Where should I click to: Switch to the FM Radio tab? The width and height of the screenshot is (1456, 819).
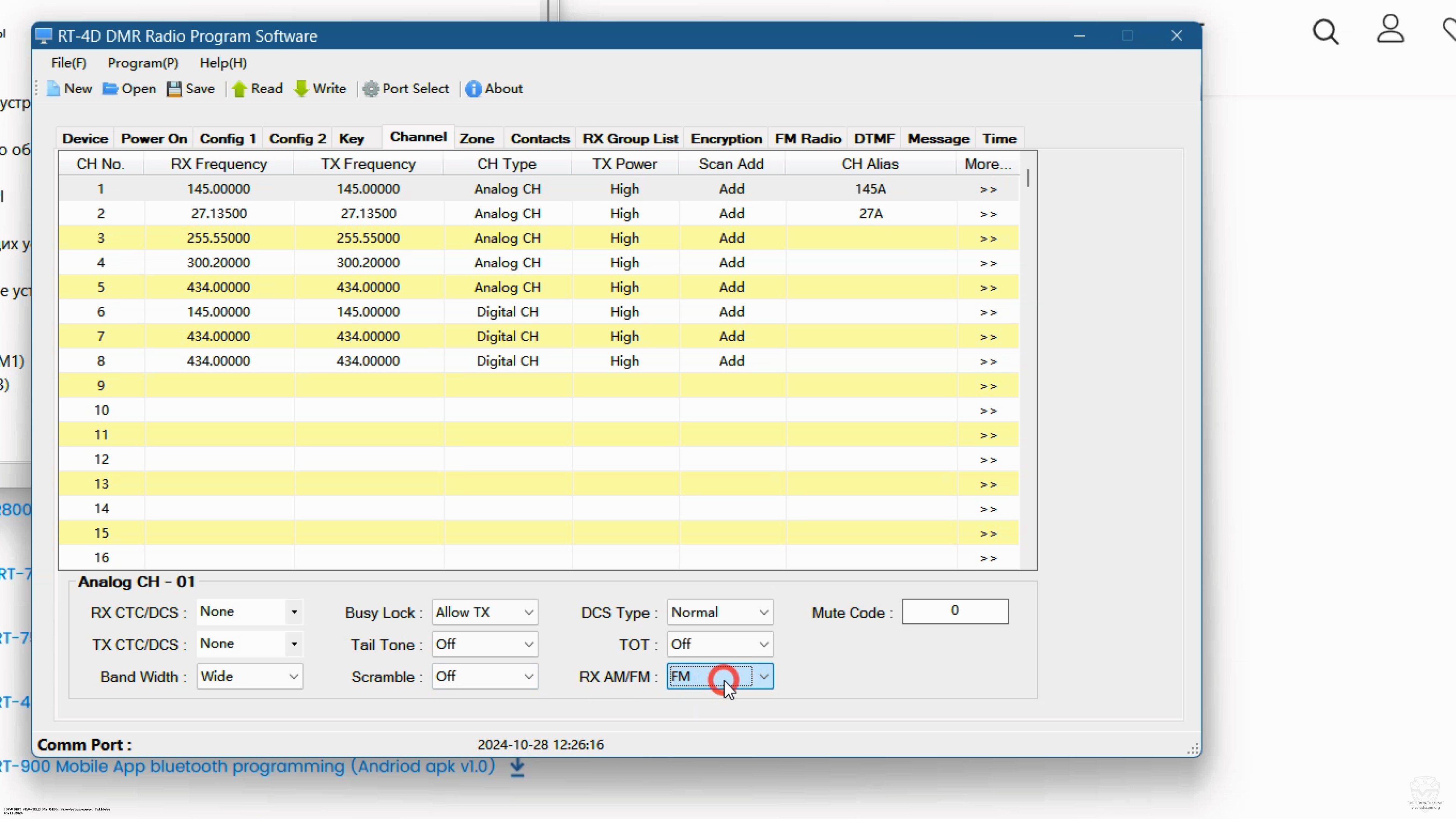pyautogui.click(x=808, y=138)
